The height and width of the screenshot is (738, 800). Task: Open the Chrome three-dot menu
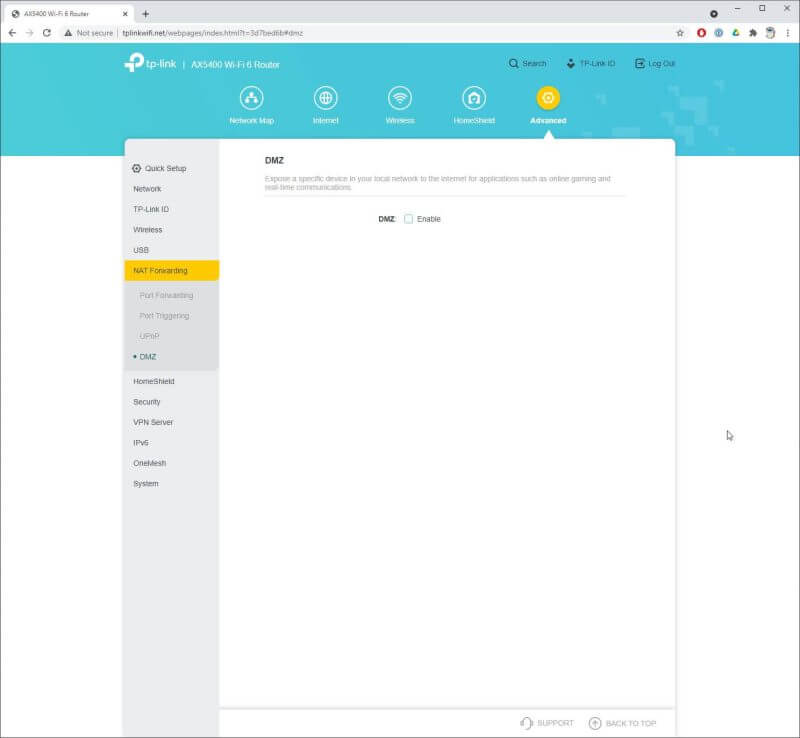788,33
